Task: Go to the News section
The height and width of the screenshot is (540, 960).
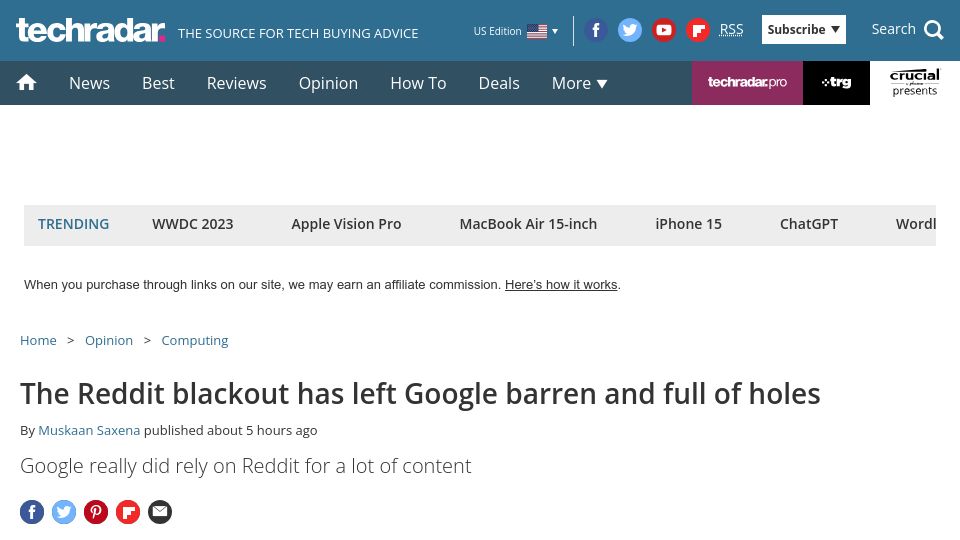Action: pyautogui.click(x=89, y=83)
